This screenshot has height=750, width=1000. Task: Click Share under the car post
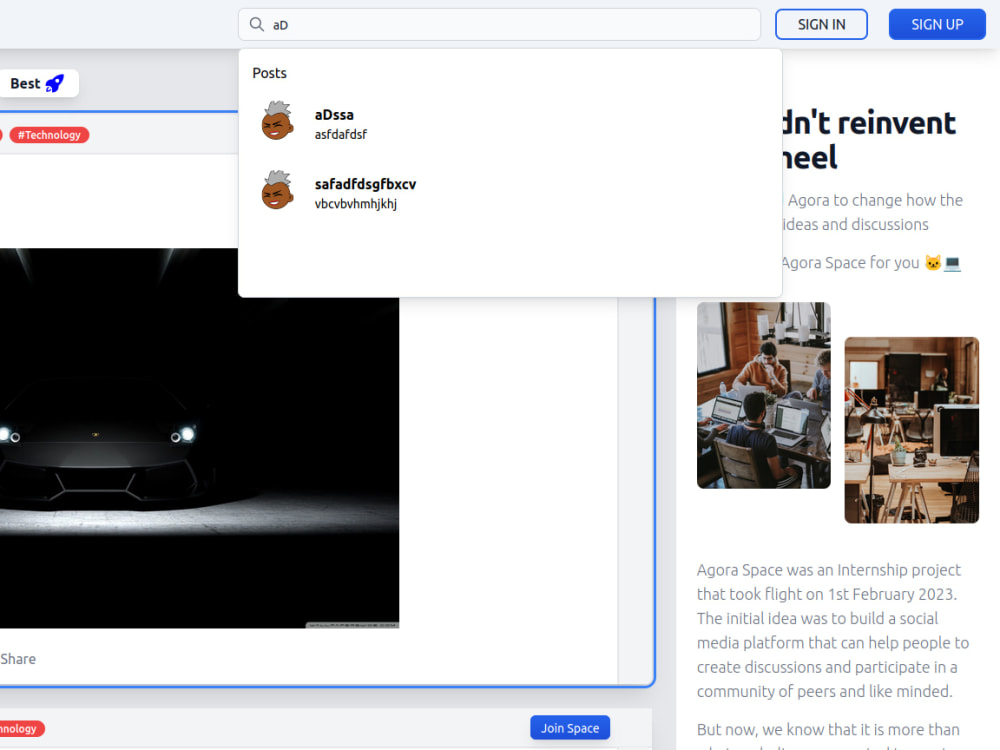click(x=18, y=659)
